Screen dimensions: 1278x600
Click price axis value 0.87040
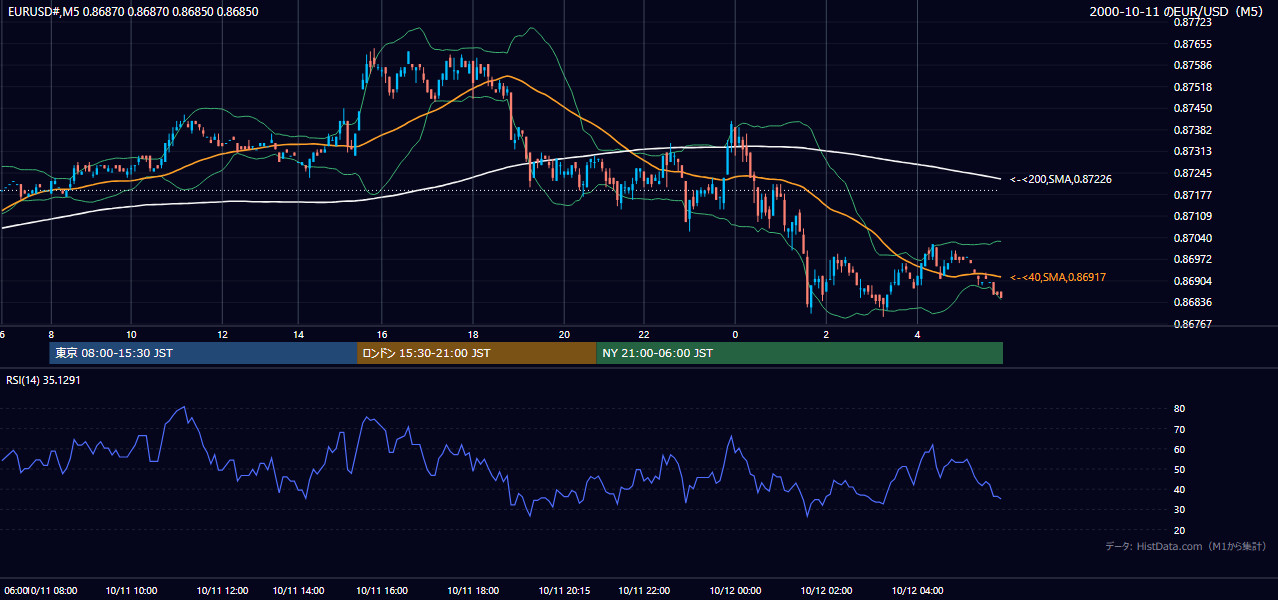[x=1192, y=238]
